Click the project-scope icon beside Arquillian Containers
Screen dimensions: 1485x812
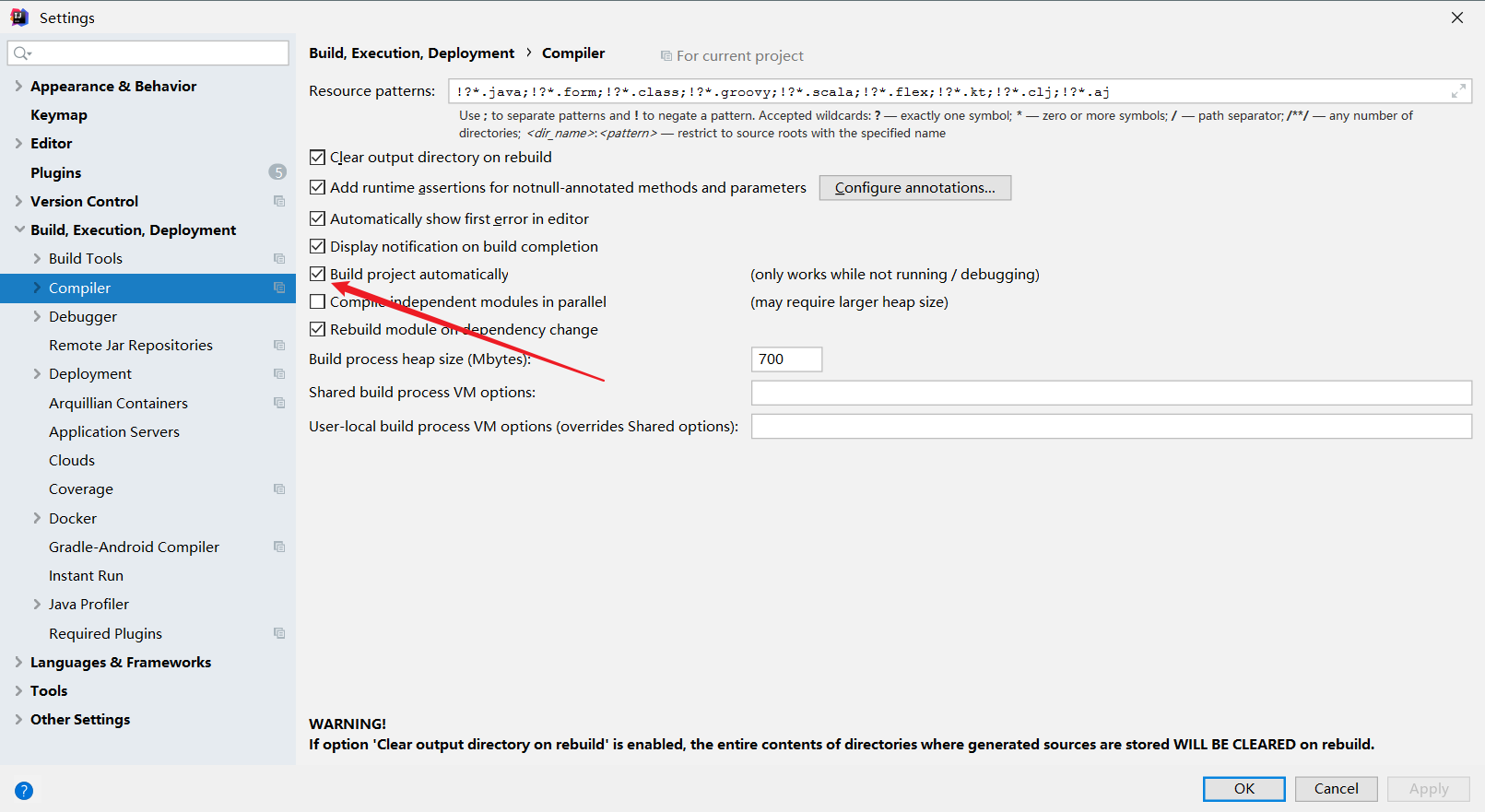(279, 403)
